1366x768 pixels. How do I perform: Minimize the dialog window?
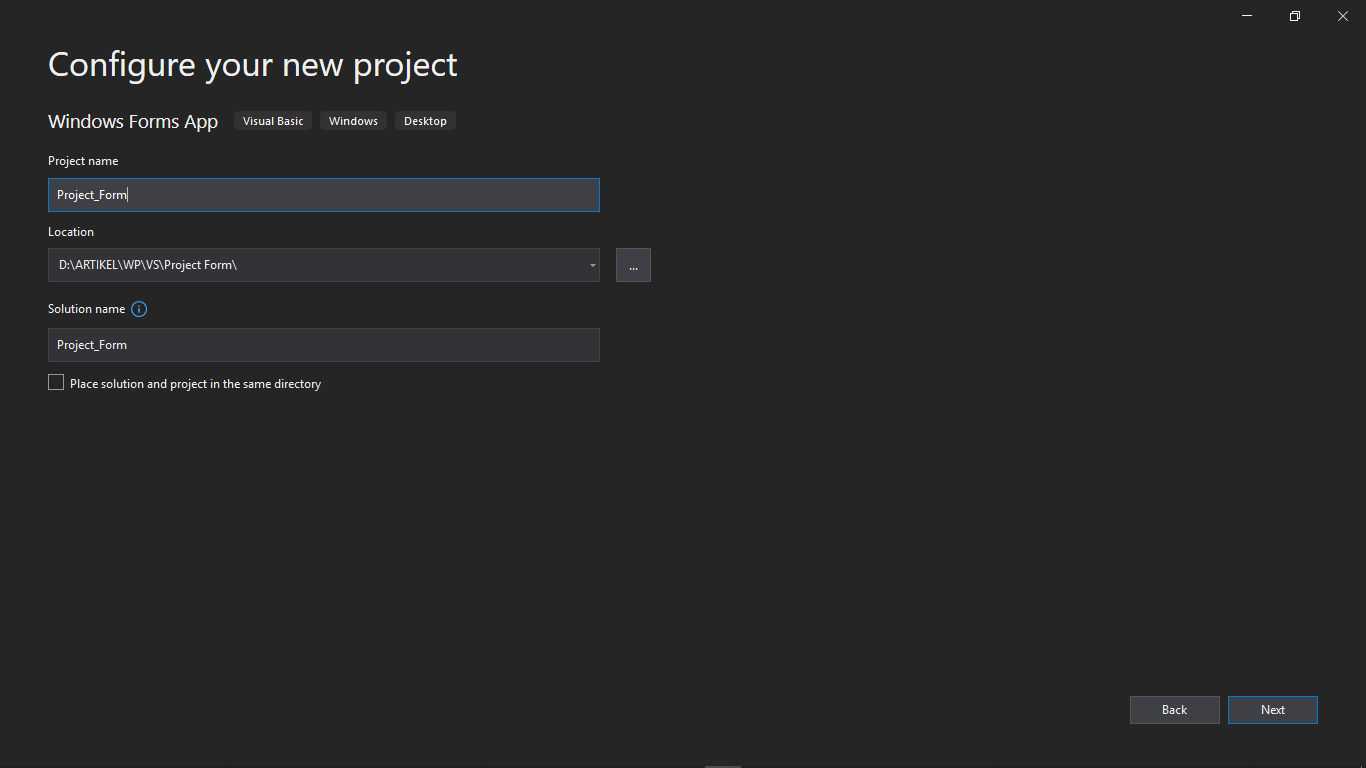[x=1247, y=16]
